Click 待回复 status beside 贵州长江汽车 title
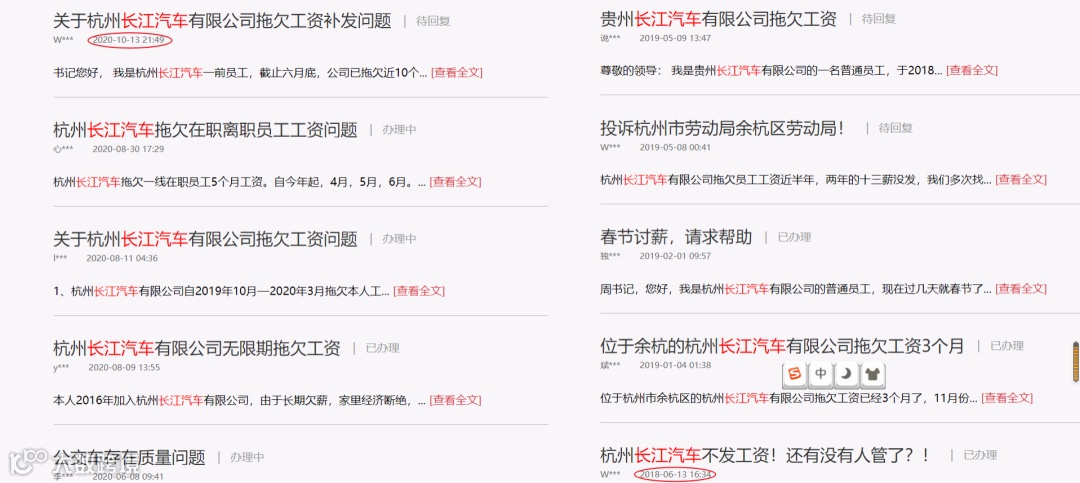The width and height of the screenshot is (1080, 483). pyautogui.click(x=879, y=19)
